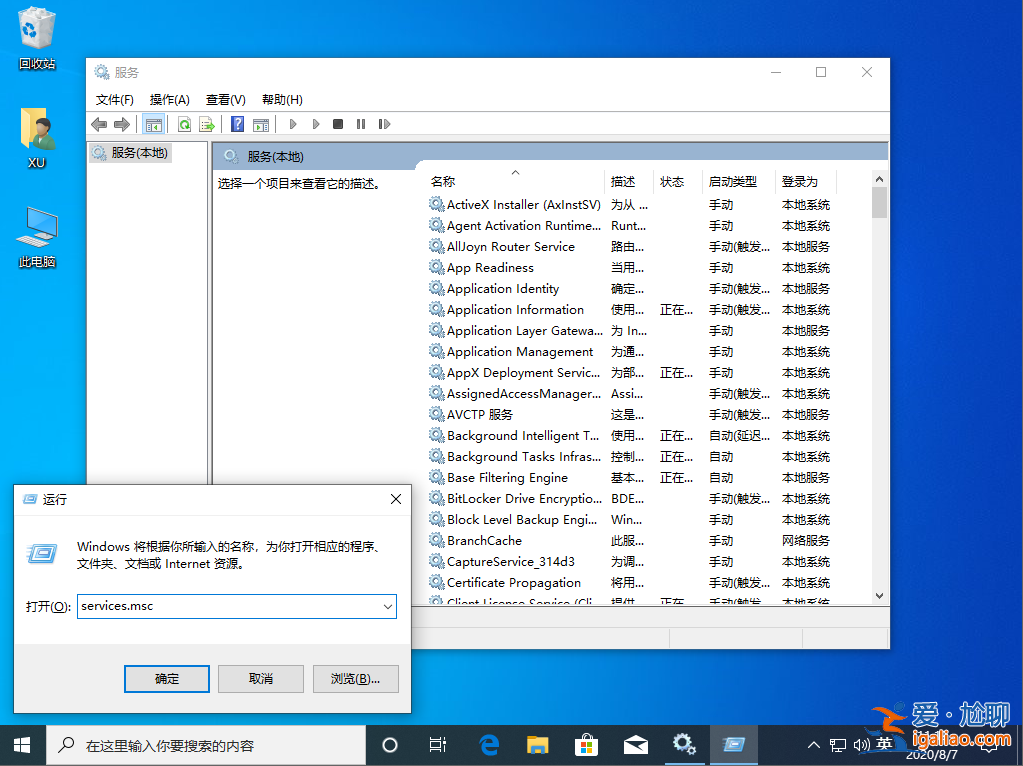Click the Pause Service icon
Viewport: 1023px width, 766px height.
360,124
